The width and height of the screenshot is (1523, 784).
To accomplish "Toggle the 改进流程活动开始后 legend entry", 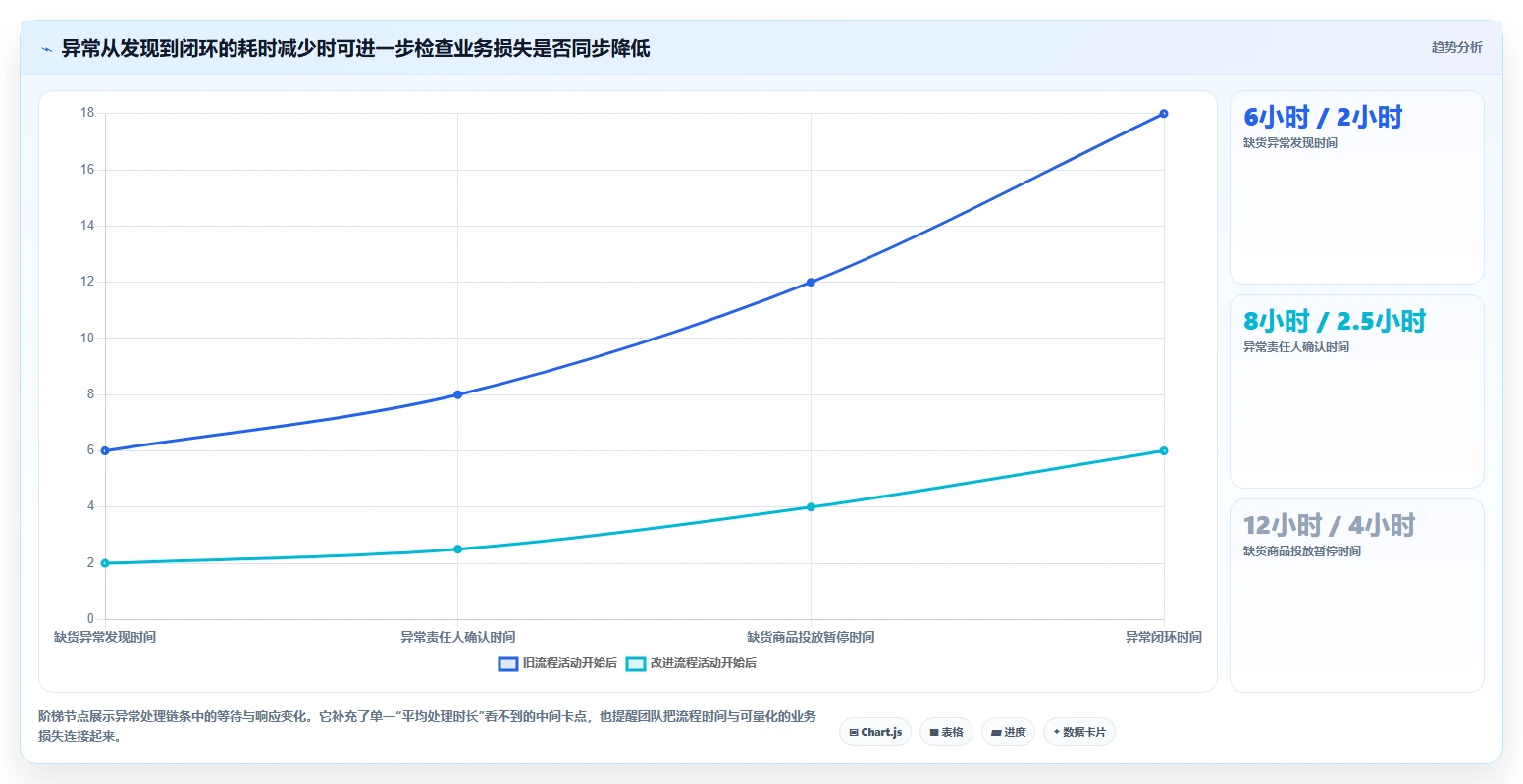I will point(691,663).
